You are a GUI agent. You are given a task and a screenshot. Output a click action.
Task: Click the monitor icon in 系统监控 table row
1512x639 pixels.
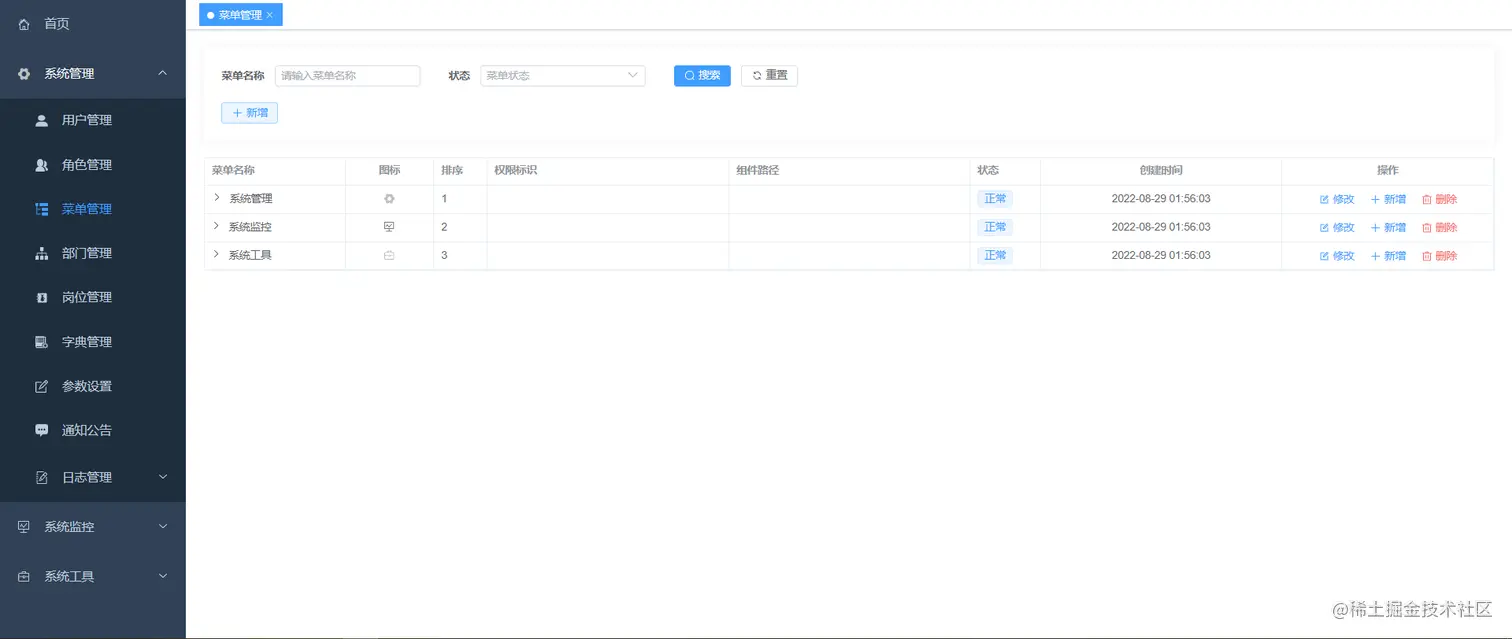tap(389, 227)
